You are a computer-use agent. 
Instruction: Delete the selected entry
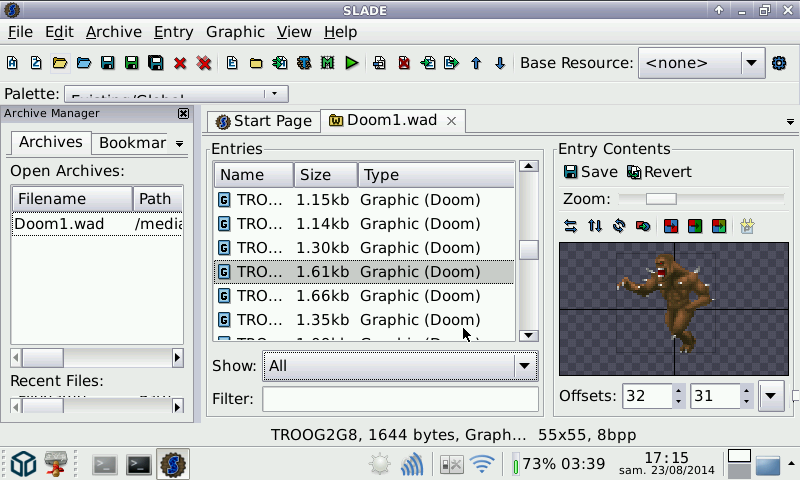[x=404, y=63]
